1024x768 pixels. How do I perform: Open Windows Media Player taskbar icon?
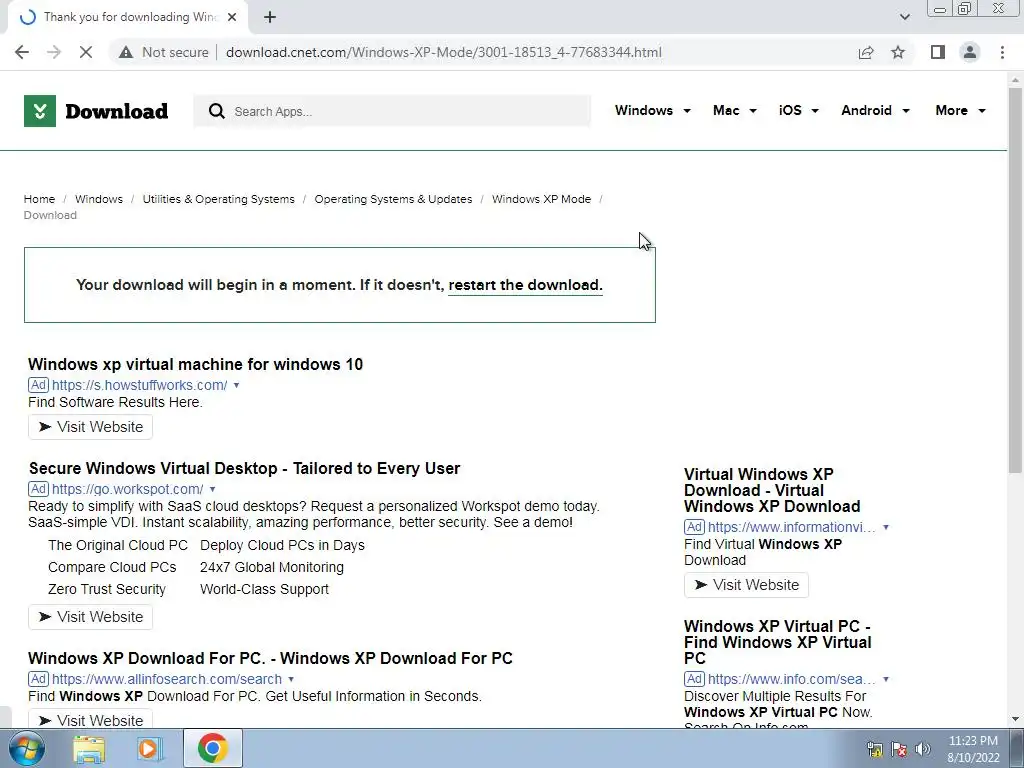(x=149, y=748)
